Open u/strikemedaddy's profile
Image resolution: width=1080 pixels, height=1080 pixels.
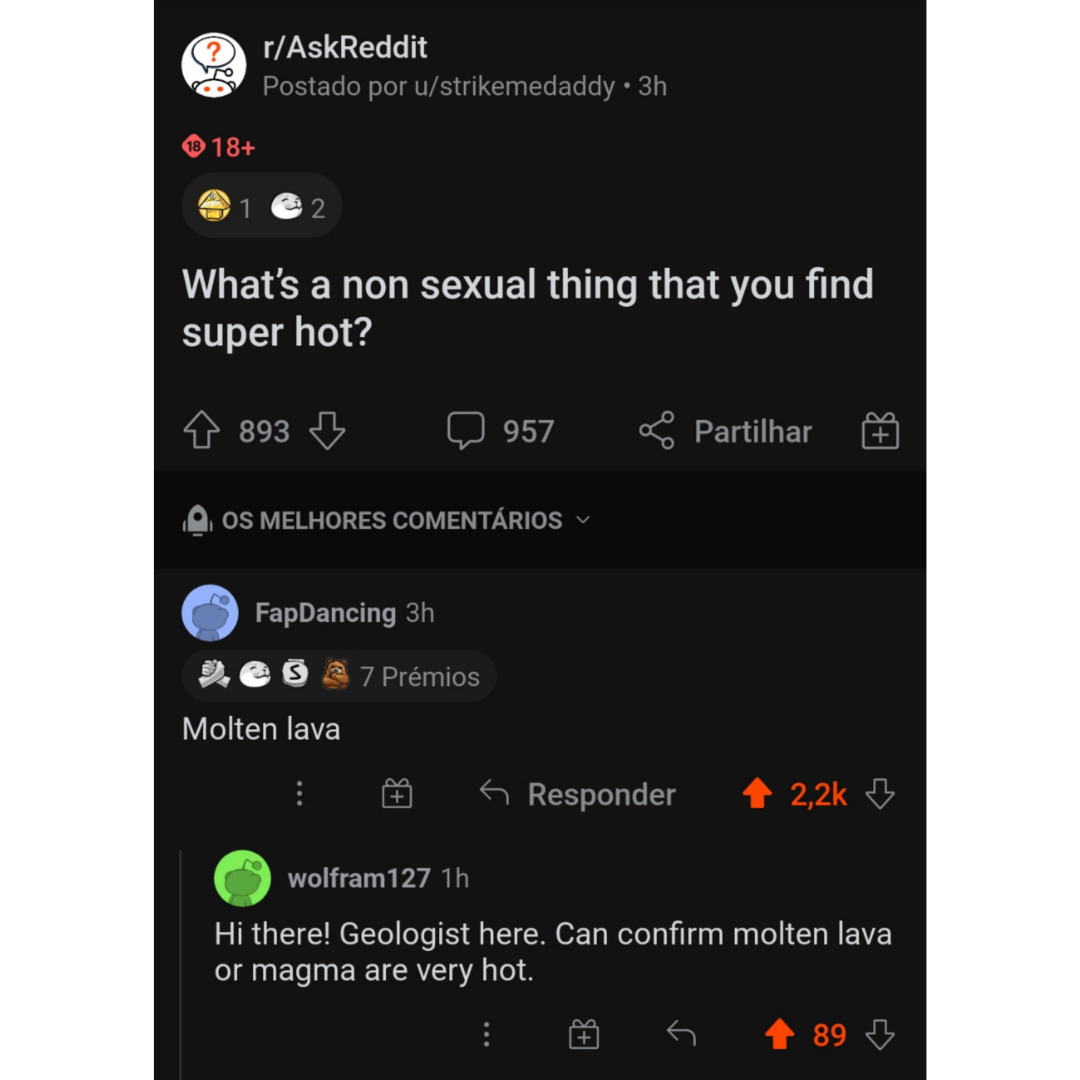[529, 86]
